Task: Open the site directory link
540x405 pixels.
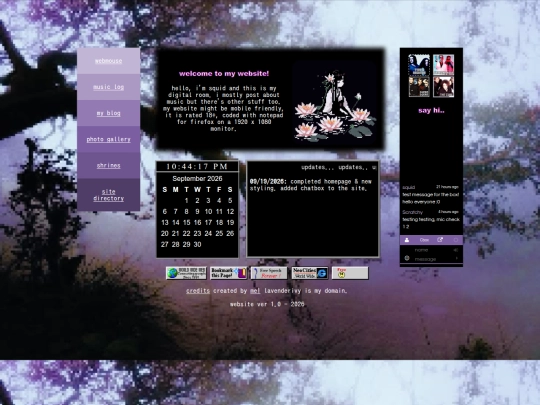Action: pos(108,195)
